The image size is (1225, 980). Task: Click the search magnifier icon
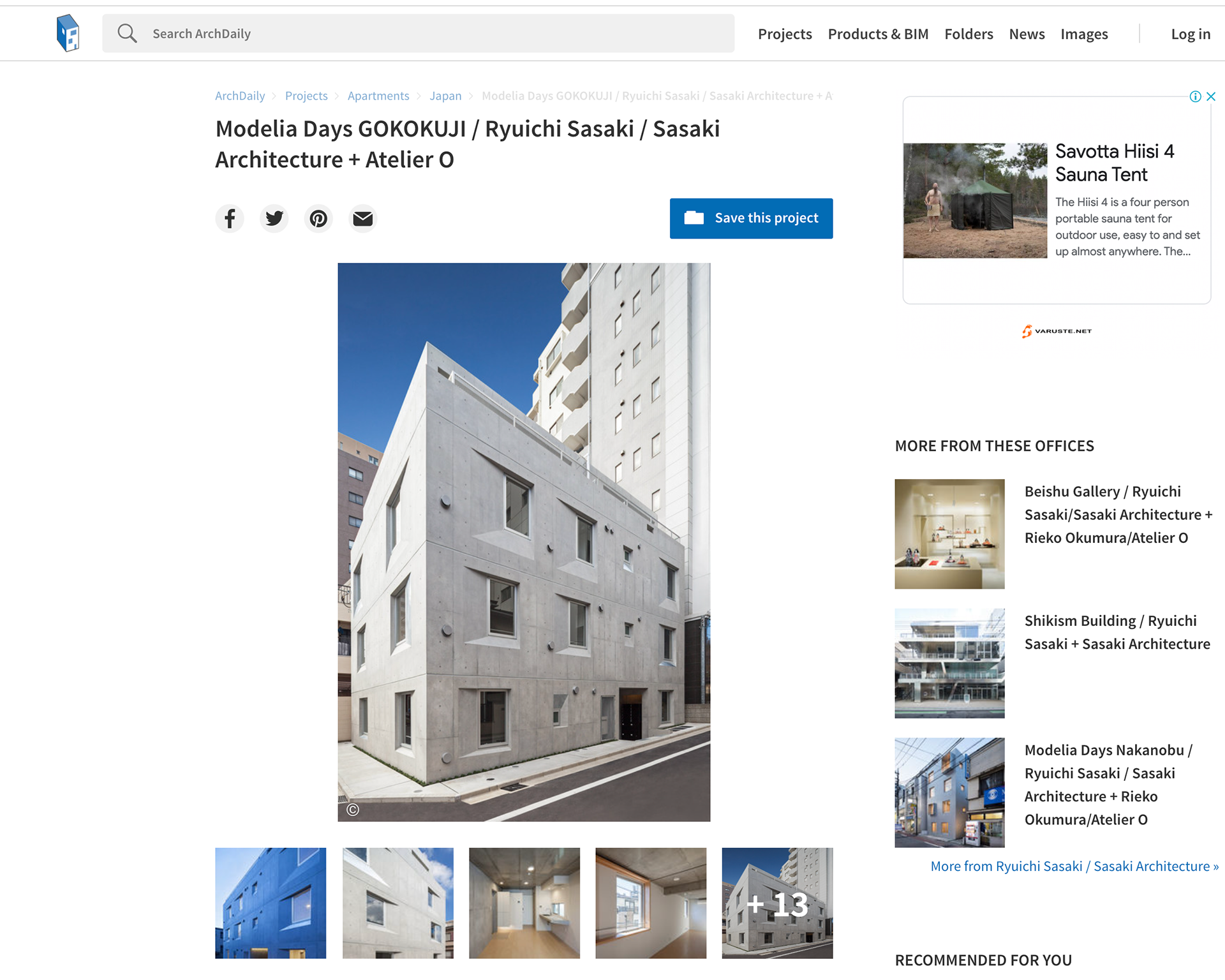click(127, 33)
